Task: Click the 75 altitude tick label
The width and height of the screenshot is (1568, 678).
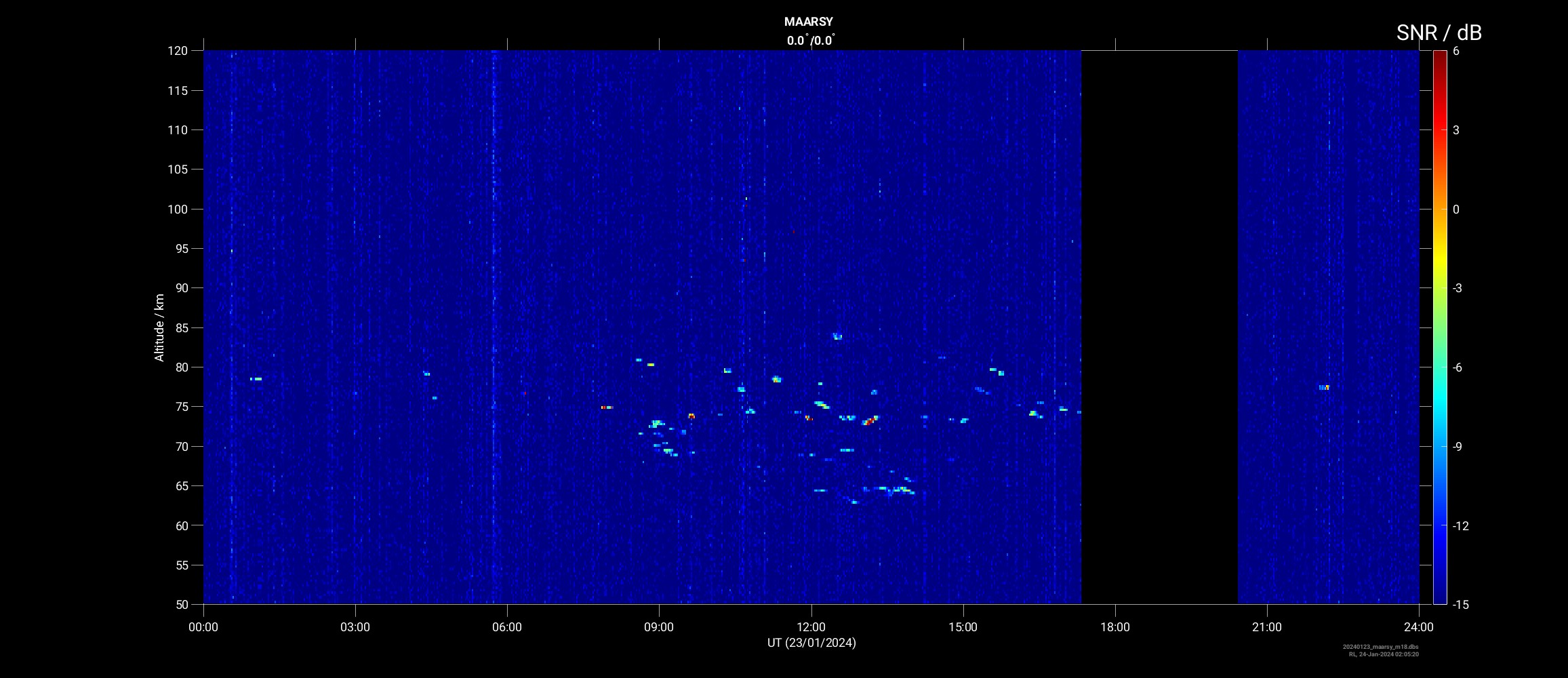Action: pos(180,407)
